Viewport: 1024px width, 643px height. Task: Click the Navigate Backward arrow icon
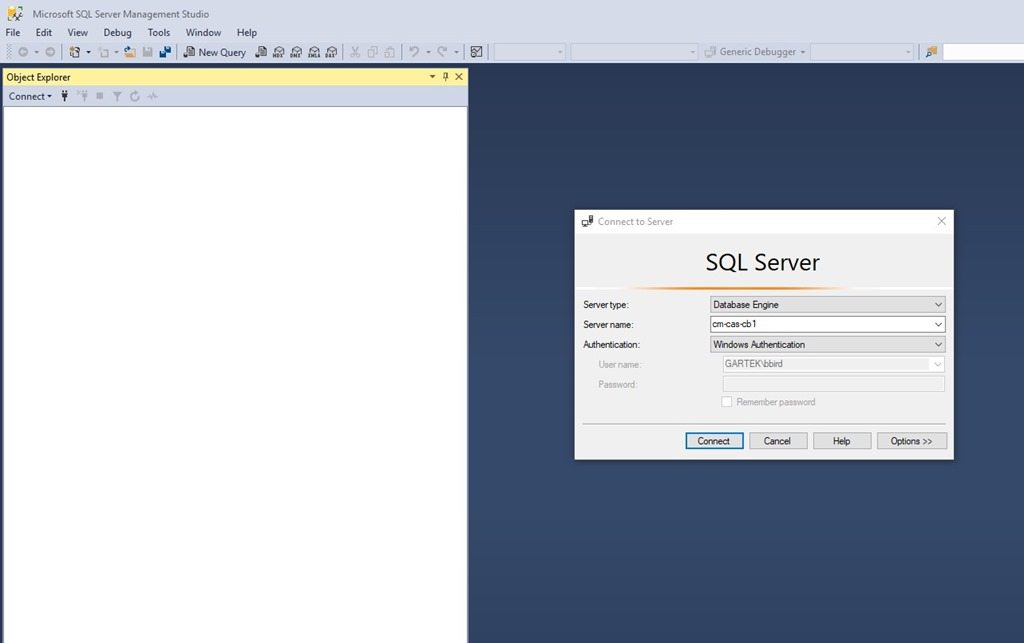pyautogui.click(x=23, y=52)
